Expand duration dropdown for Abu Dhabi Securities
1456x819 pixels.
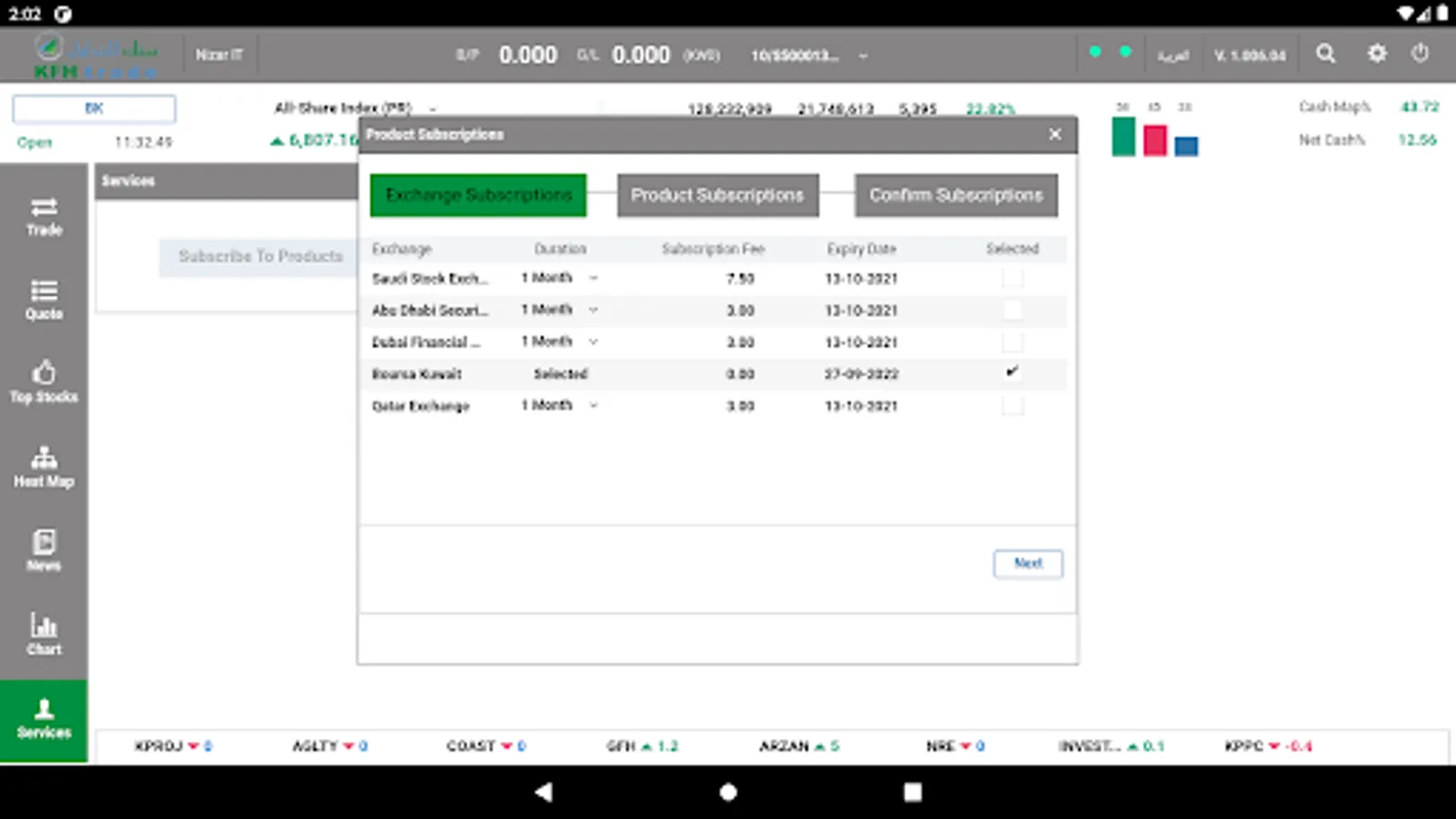pyautogui.click(x=593, y=310)
